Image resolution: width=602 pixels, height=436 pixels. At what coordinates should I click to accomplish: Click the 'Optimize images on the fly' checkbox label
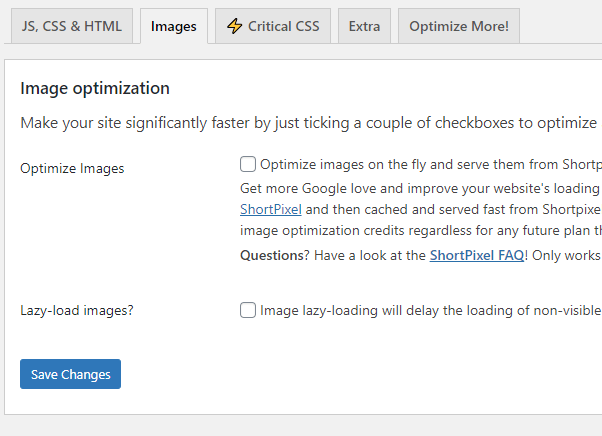pyautogui.click(x=431, y=164)
